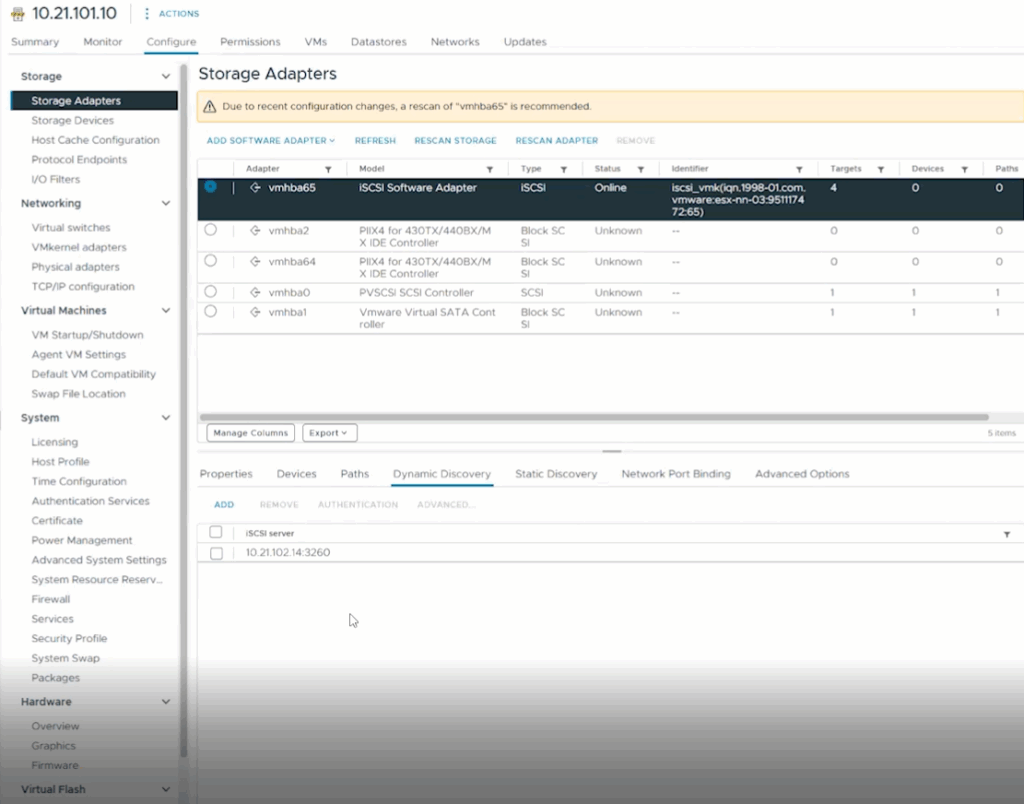
Task: Open Licensing in the sidebar
Action: coord(55,442)
